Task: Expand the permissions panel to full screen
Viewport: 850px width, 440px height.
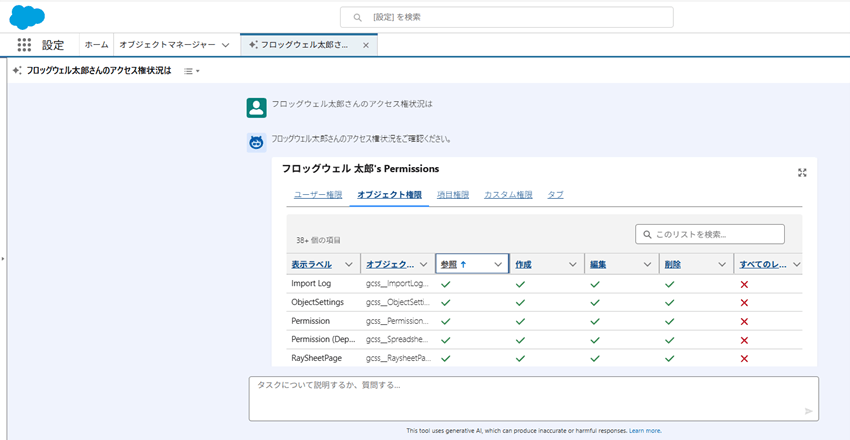Action: 802,172
